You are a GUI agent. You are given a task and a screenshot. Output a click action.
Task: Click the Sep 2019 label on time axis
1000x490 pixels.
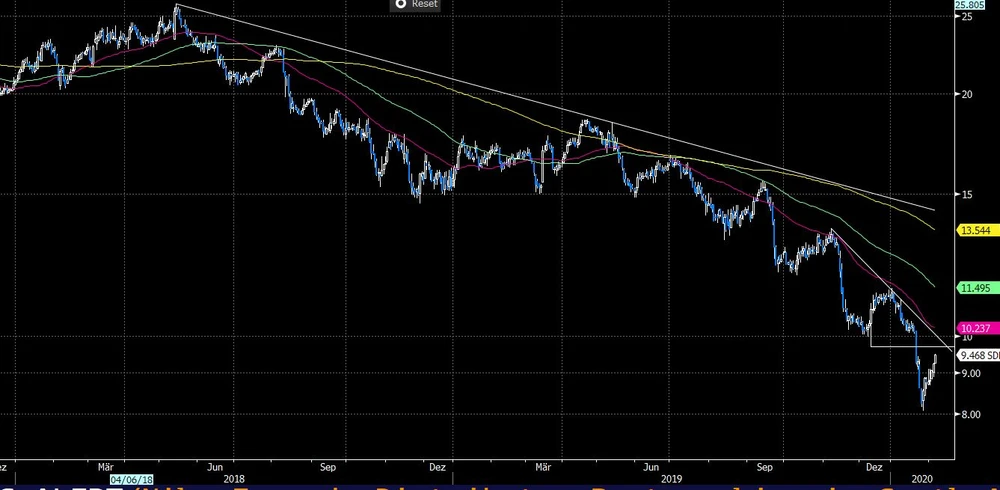click(766, 466)
